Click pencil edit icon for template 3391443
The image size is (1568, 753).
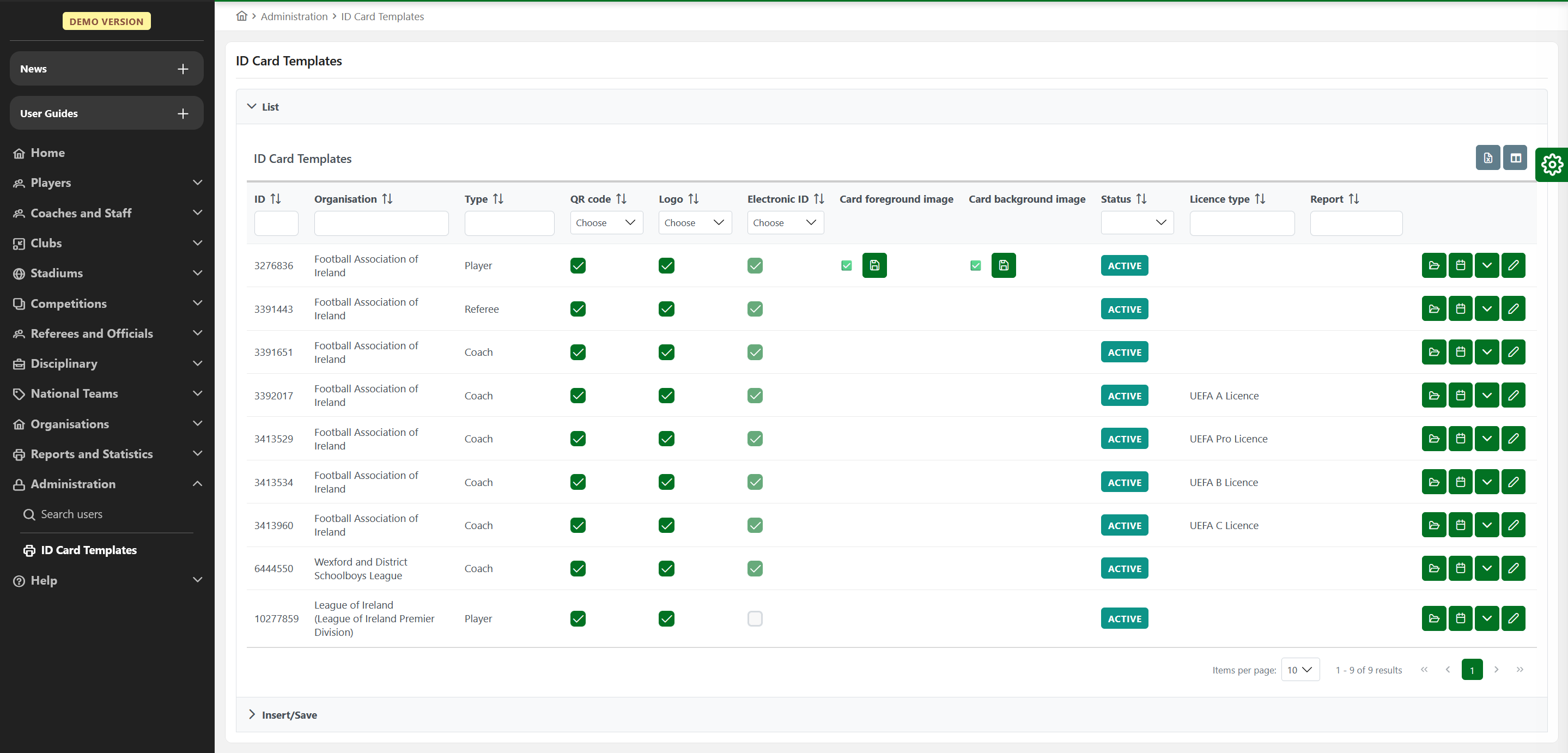[x=1513, y=308]
